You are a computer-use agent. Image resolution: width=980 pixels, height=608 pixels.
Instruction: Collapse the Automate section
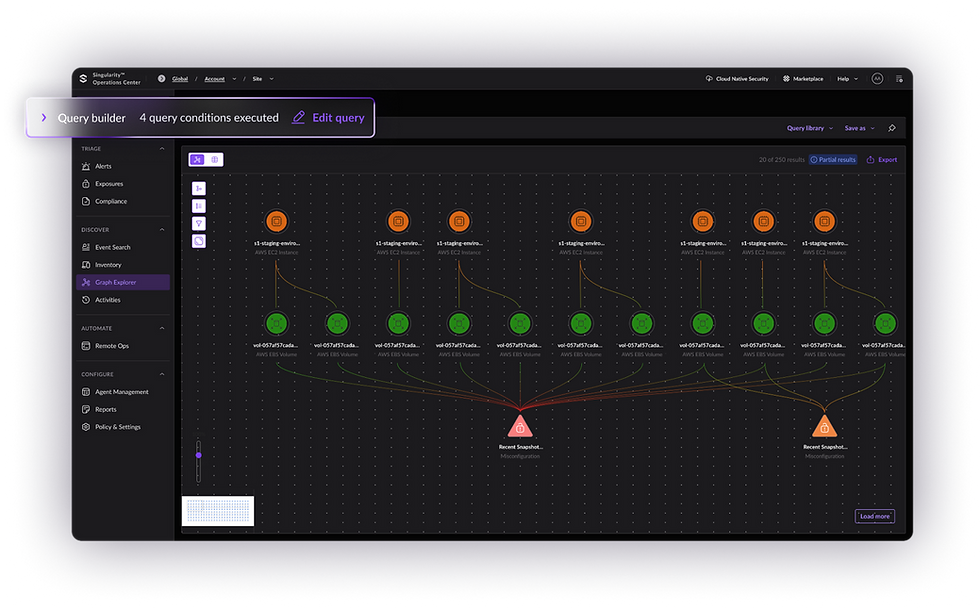click(x=162, y=328)
